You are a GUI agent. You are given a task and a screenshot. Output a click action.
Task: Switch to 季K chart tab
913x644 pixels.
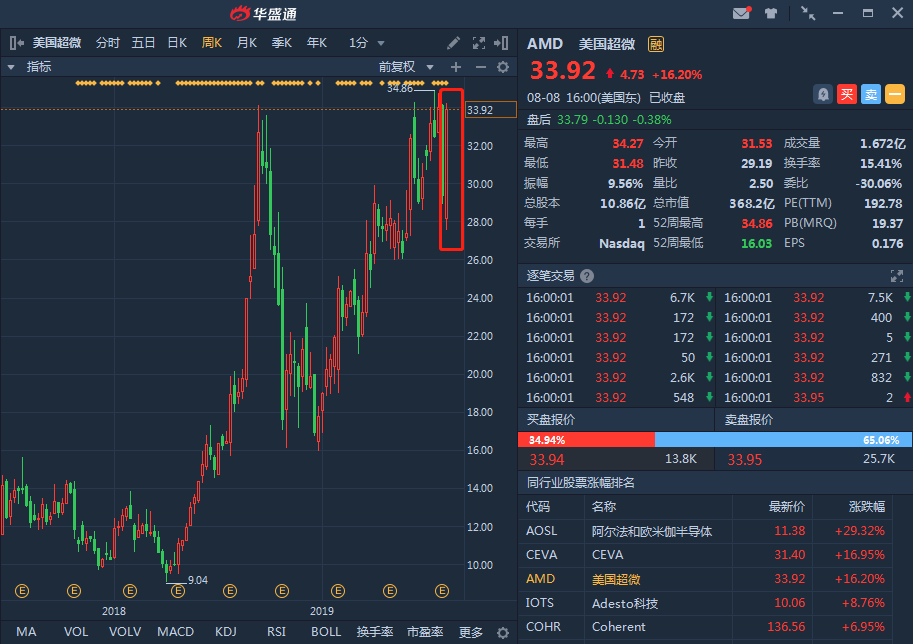[x=282, y=43]
